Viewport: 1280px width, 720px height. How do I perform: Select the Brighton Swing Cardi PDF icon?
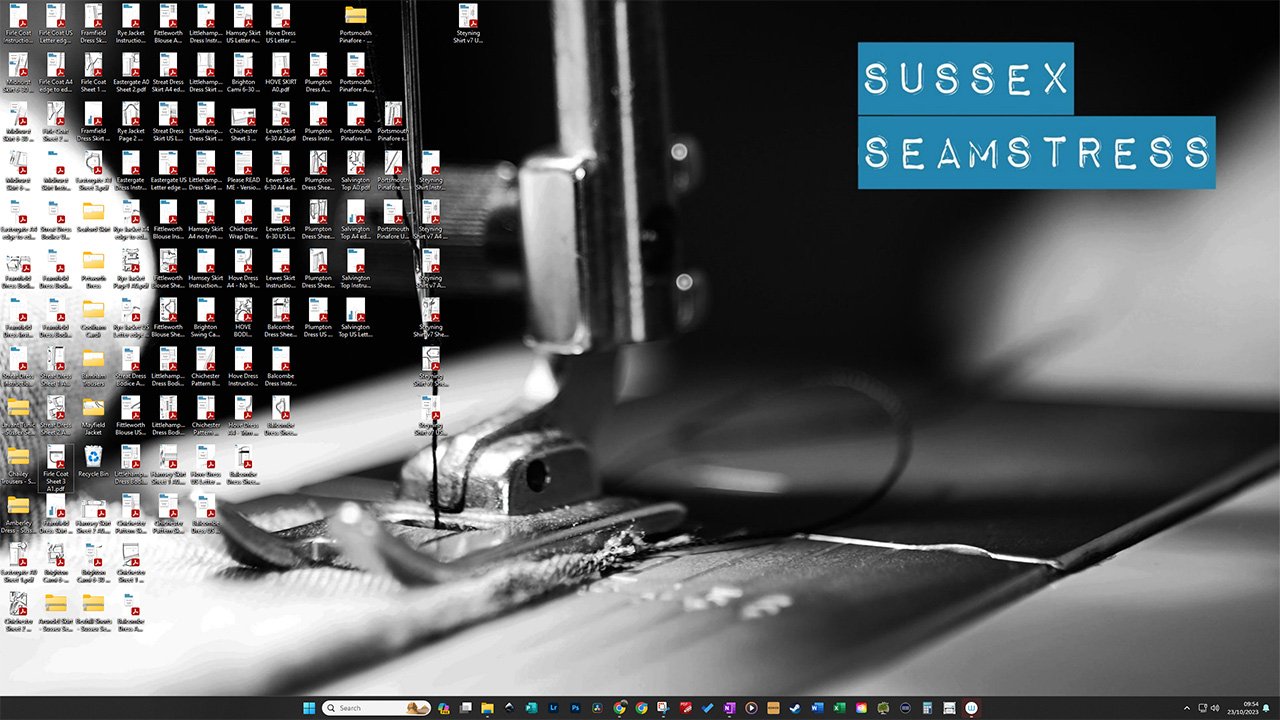(205, 320)
